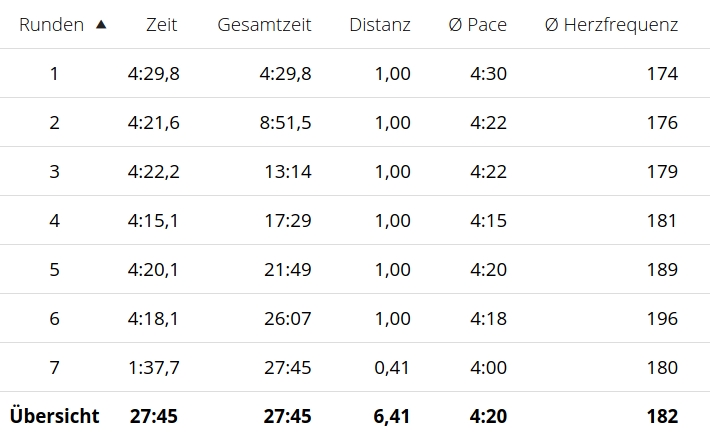The image size is (710, 441).
Task: Click the sort arrow next to Runden
Action: [x=100, y=25]
